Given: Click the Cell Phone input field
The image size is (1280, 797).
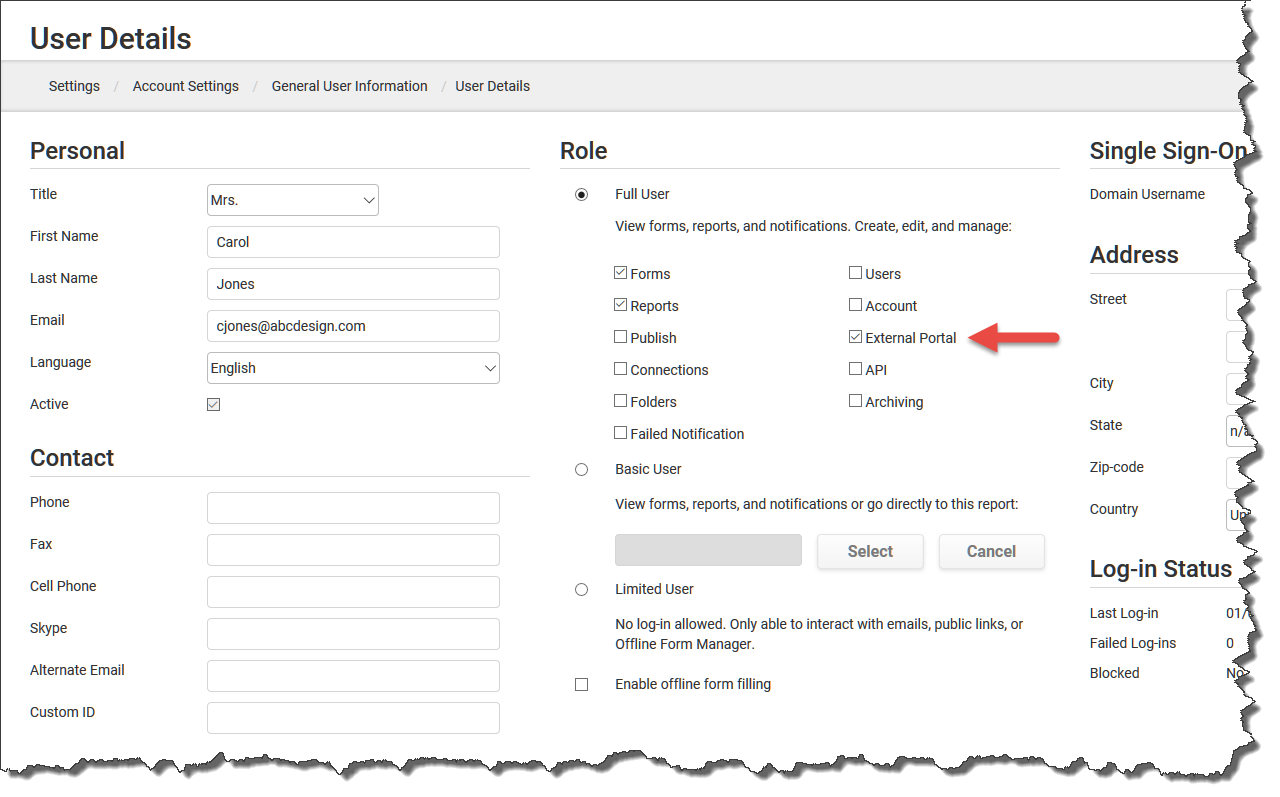Looking at the screenshot, I should pos(353,592).
